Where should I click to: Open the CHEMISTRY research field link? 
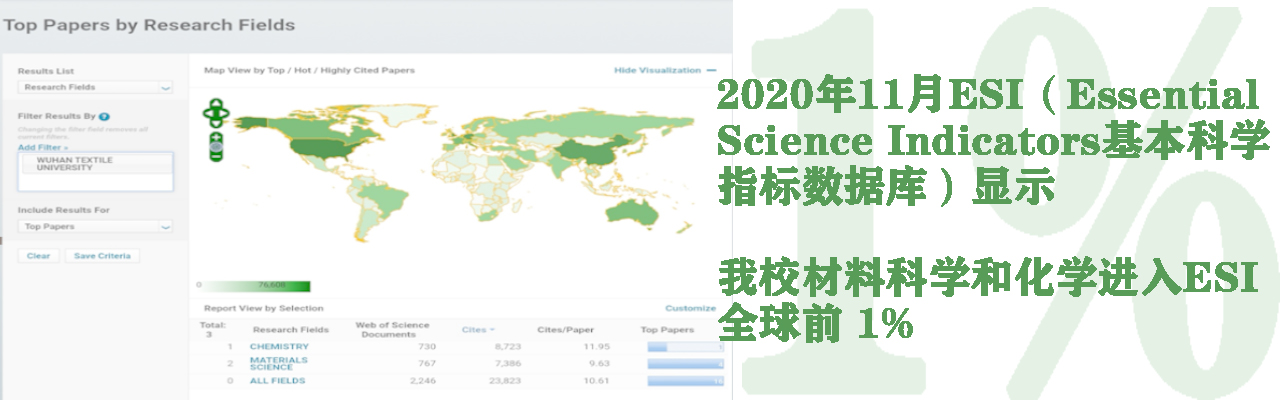click(279, 347)
